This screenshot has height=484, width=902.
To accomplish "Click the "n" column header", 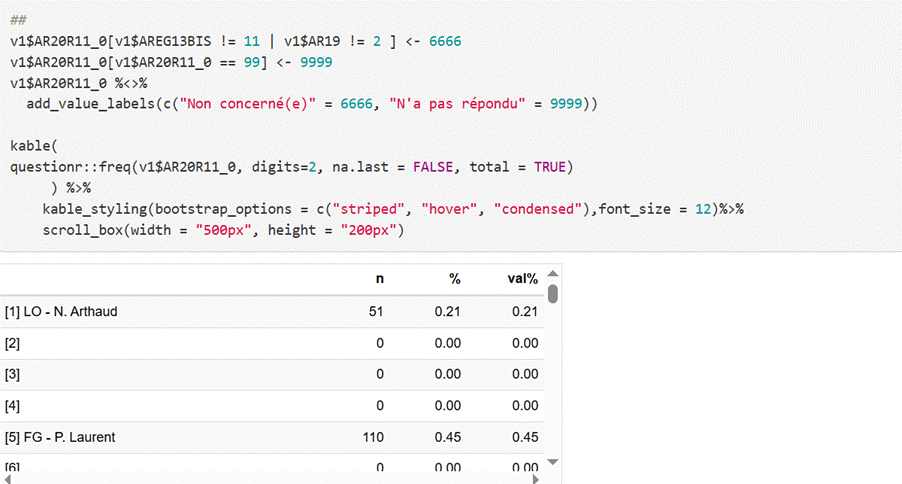I will 379,279.
